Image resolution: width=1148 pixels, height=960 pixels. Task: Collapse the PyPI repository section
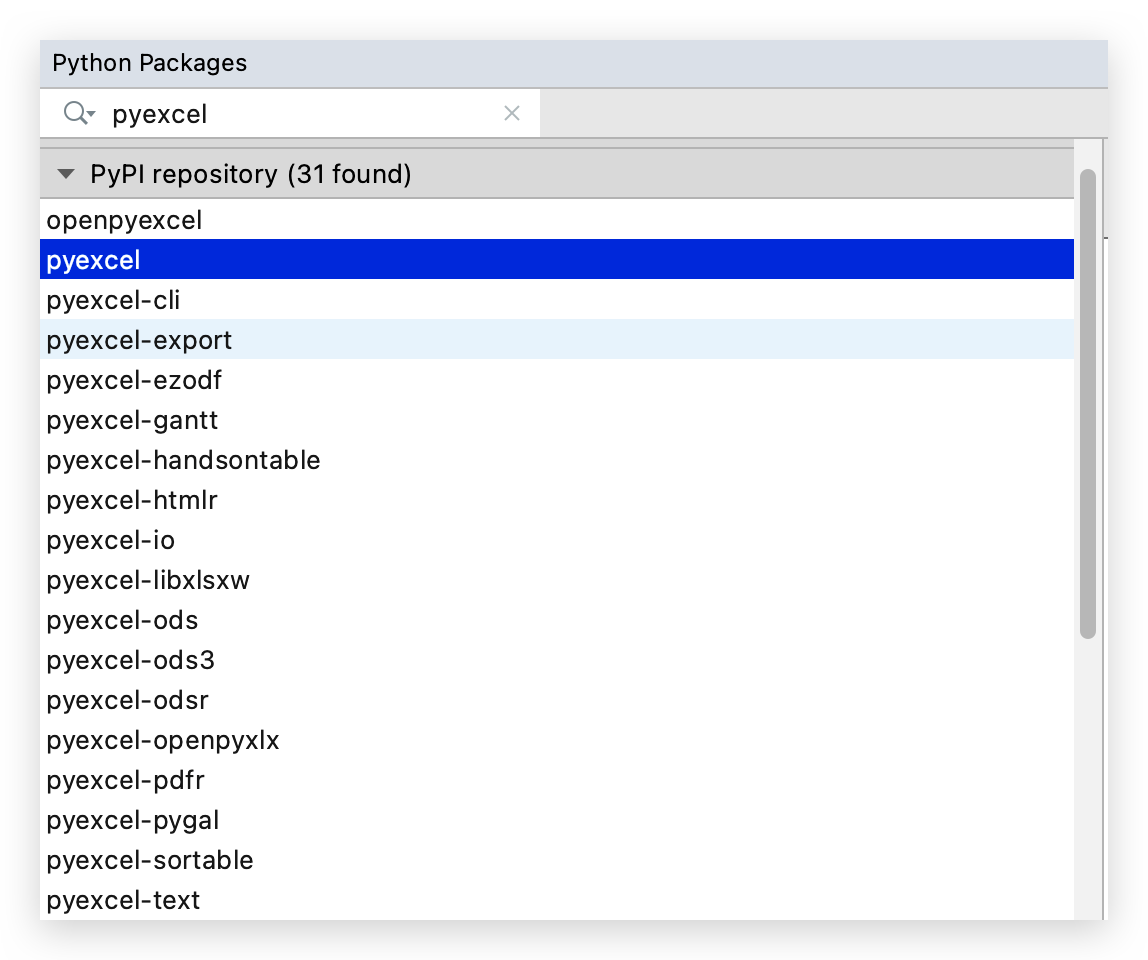point(66,174)
